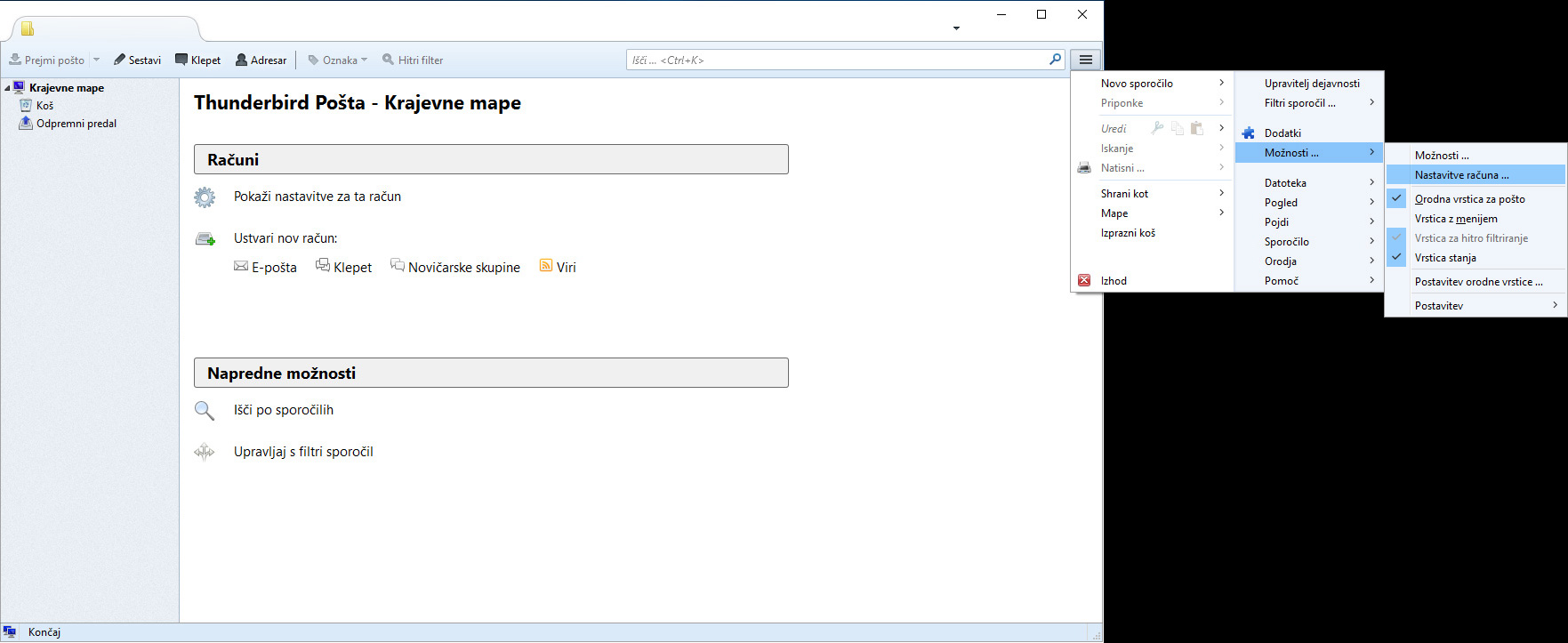Open Pokaži nastavitve za ta račun

click(318, 197)
